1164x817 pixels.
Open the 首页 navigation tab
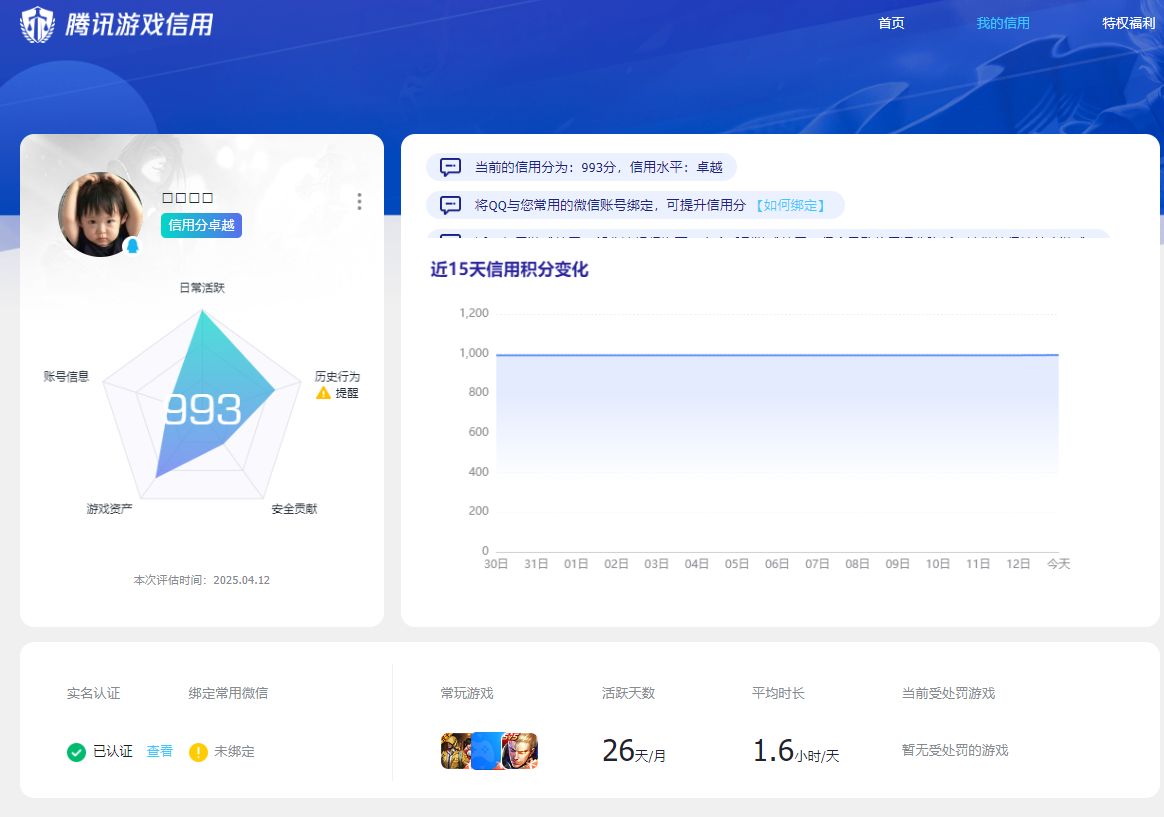pyautogui.click(x=891, y=23)
